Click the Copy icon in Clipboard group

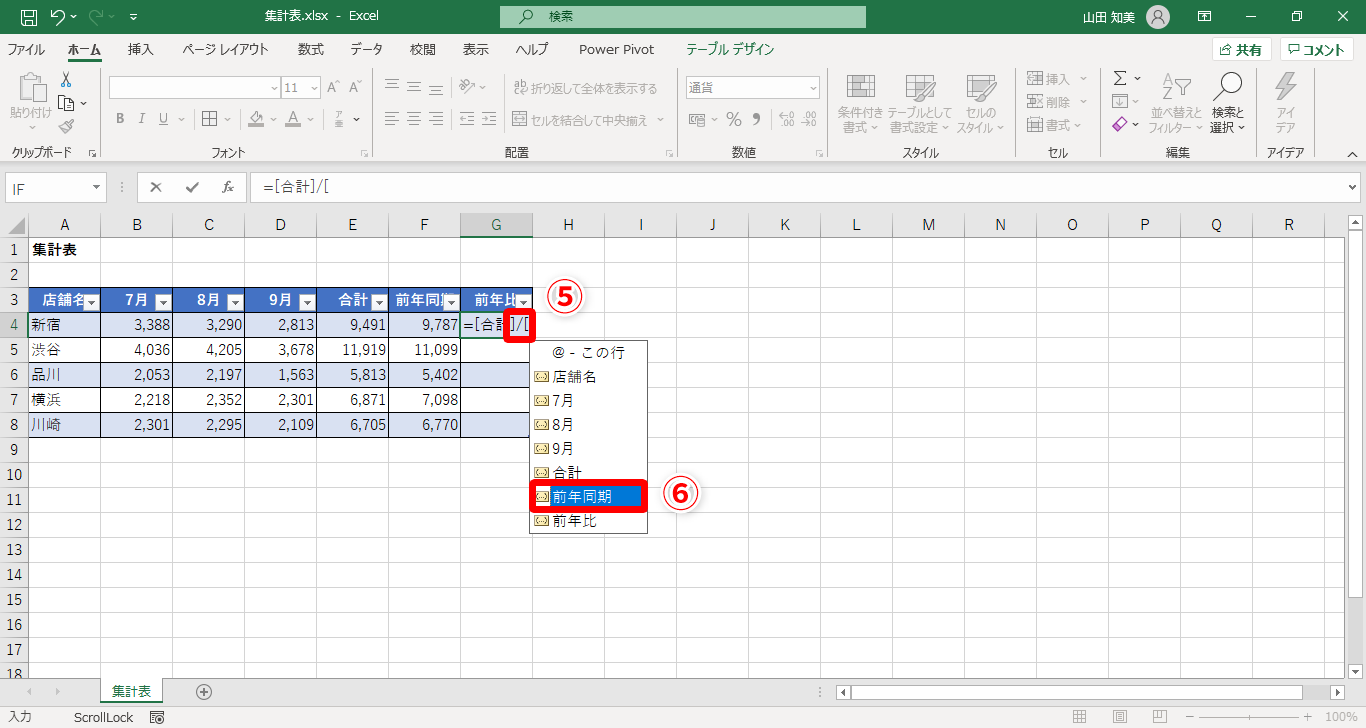click(x=66, y=103)
